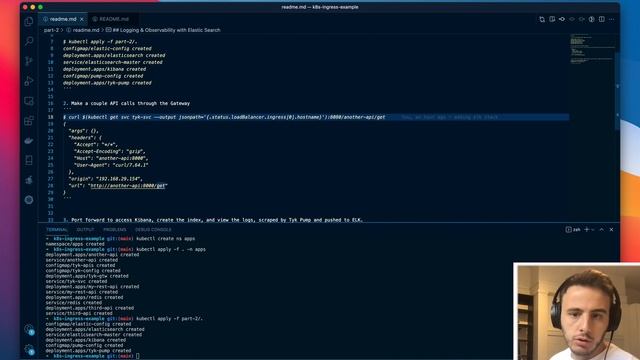Image resolution: width=640 pixels, height=360 pixels.
Task: Switch to the TERMINAL panel tab
Action: tap(57, 229)
